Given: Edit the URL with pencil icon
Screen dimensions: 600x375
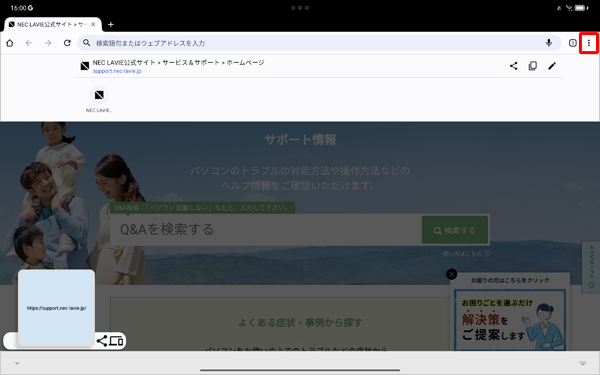Looking at the screenshot, I should (x=552, y=66).
